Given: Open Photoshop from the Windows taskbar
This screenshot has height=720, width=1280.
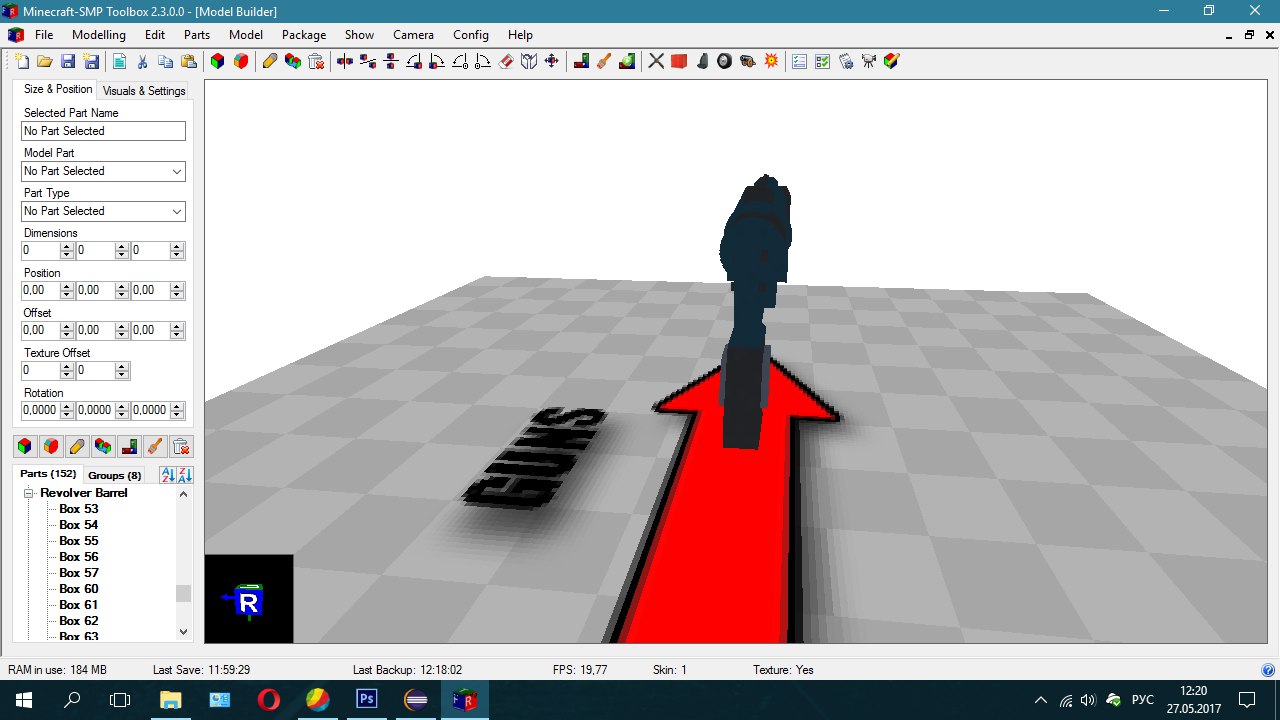Looking at the screenshot, I should tap(366, 699).
